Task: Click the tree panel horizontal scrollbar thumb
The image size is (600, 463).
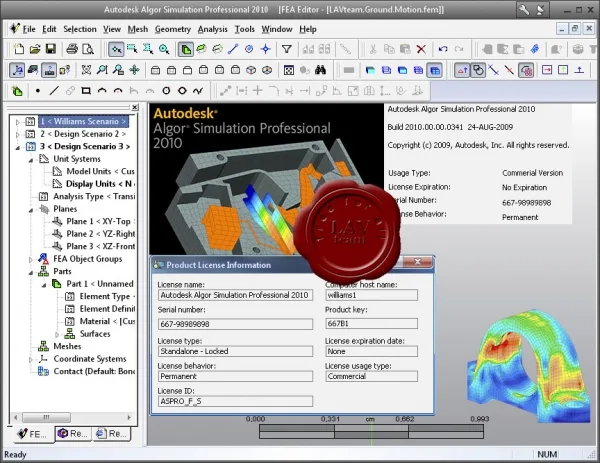Action: (46, 417)
